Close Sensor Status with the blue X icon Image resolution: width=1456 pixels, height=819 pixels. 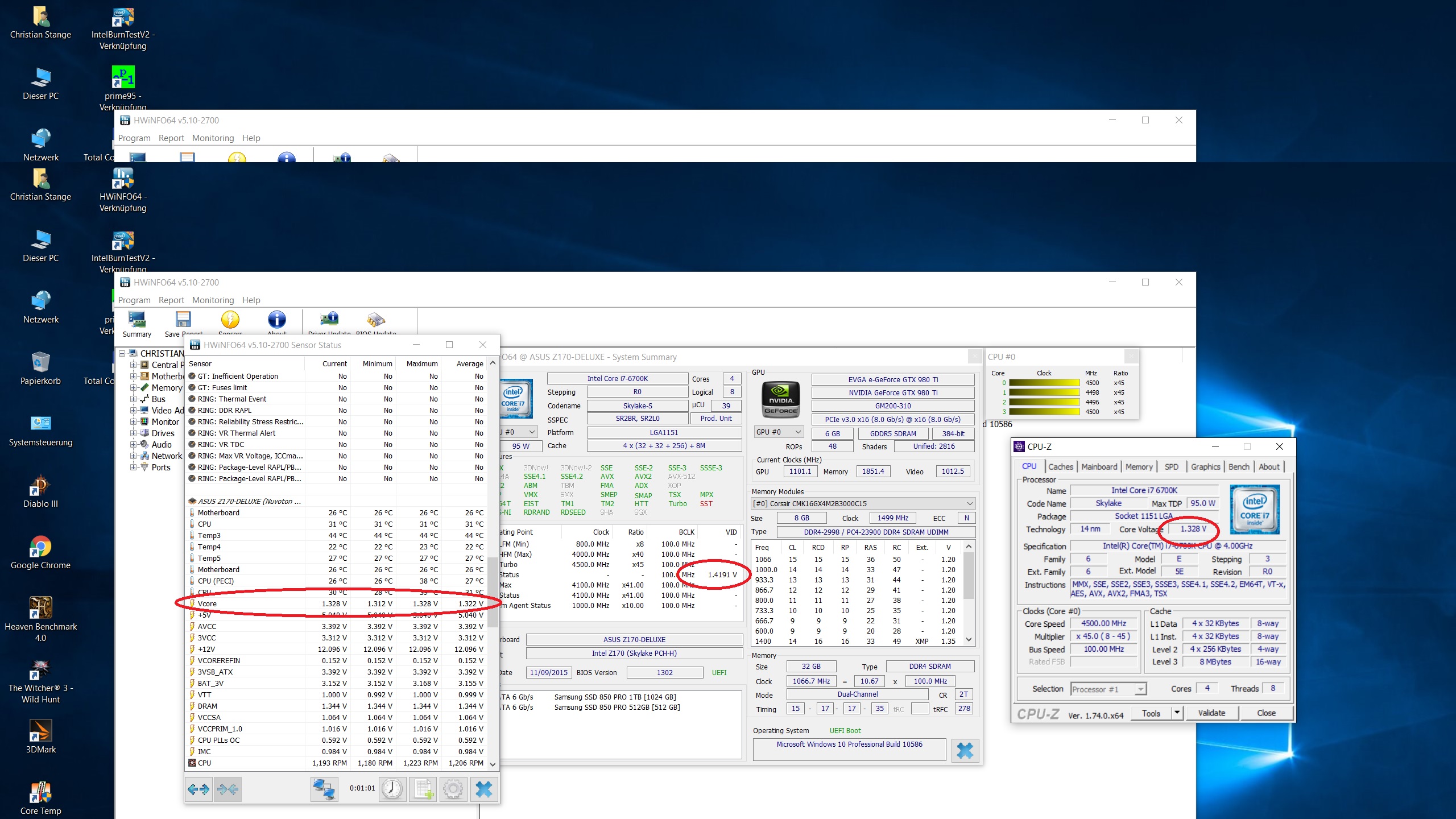483,789
